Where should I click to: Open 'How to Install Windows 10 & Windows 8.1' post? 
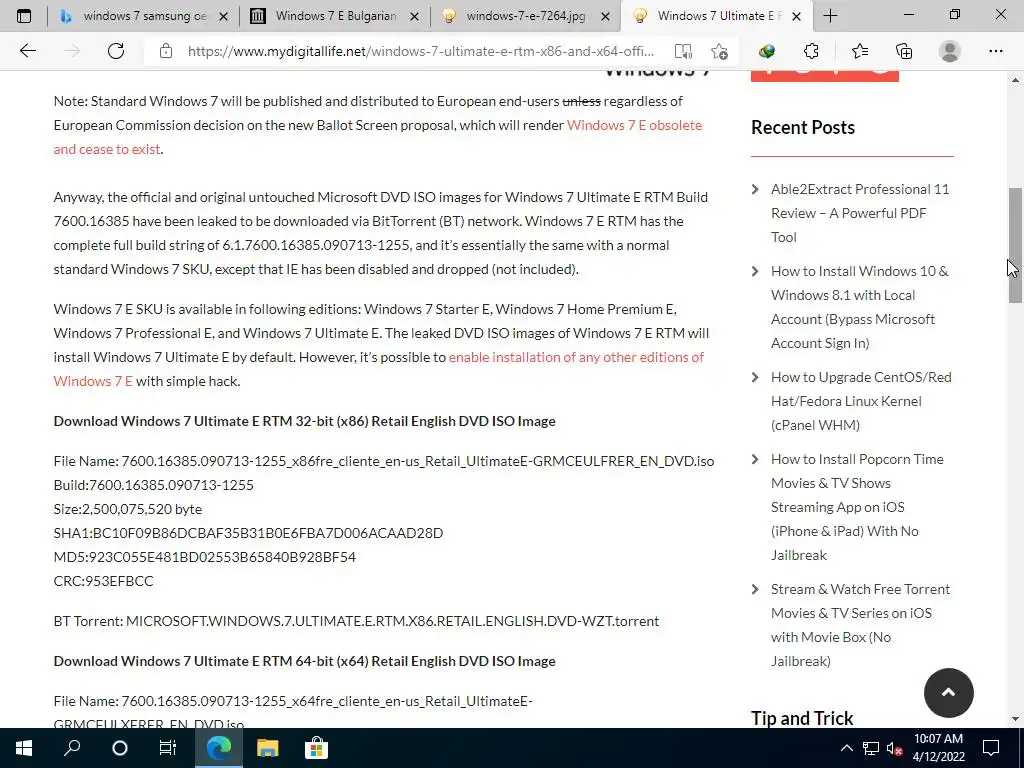pyautogui.click(x=859, y=307)
